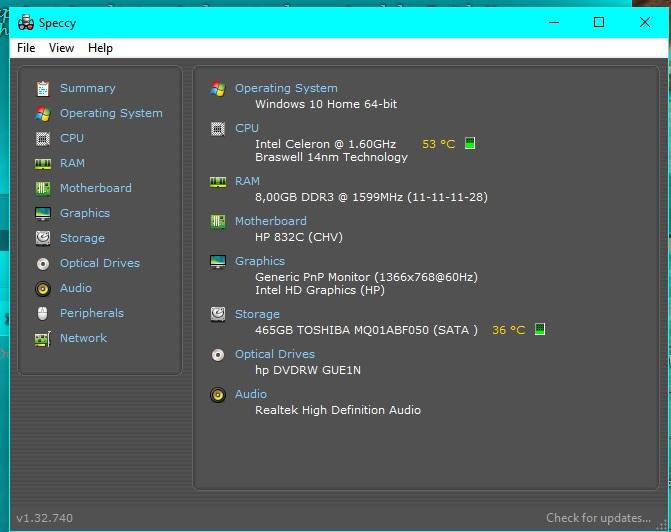Click the Graphics monitor icon in sidebar
Image resolution: width=671 pixels, height=532 pixels.
coord(43,214)
